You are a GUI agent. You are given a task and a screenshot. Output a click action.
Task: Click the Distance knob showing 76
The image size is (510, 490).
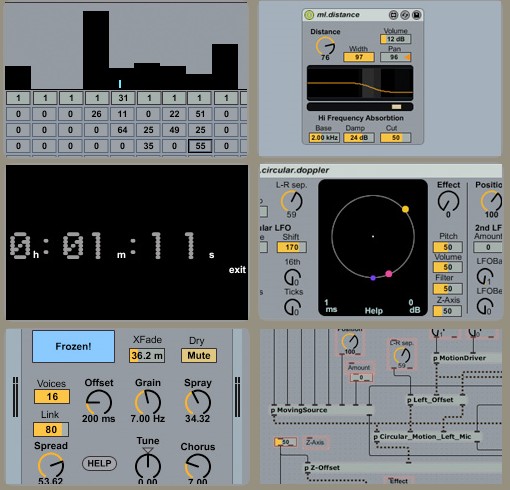pos(325,46)
